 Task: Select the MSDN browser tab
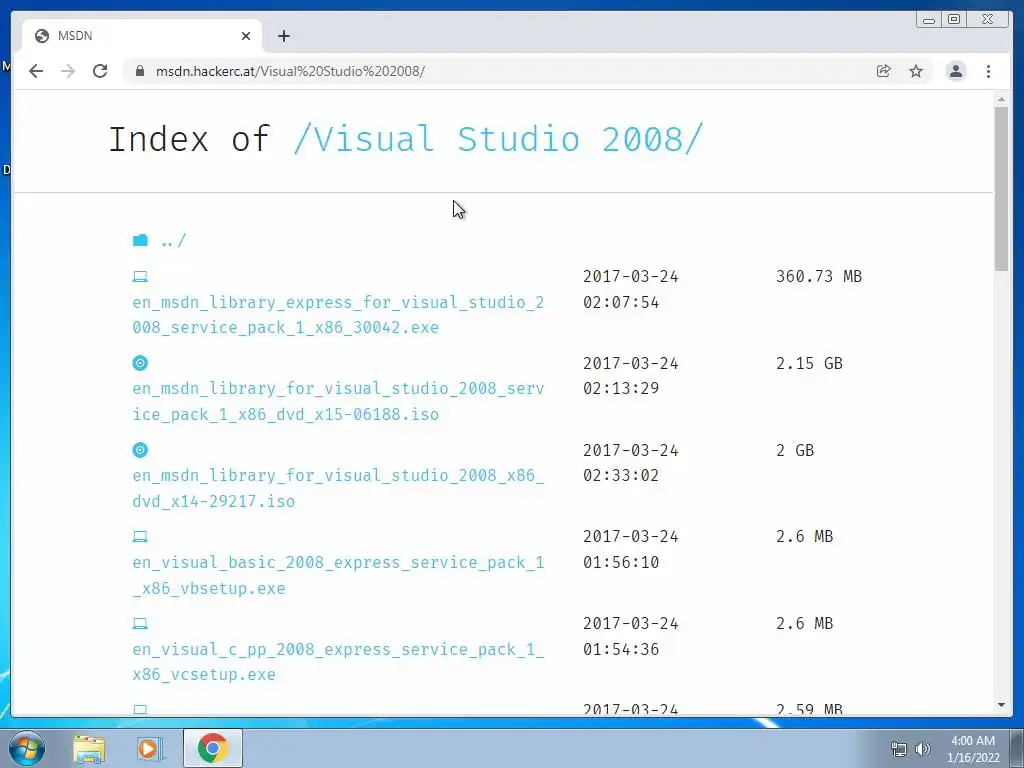point(142,36)
